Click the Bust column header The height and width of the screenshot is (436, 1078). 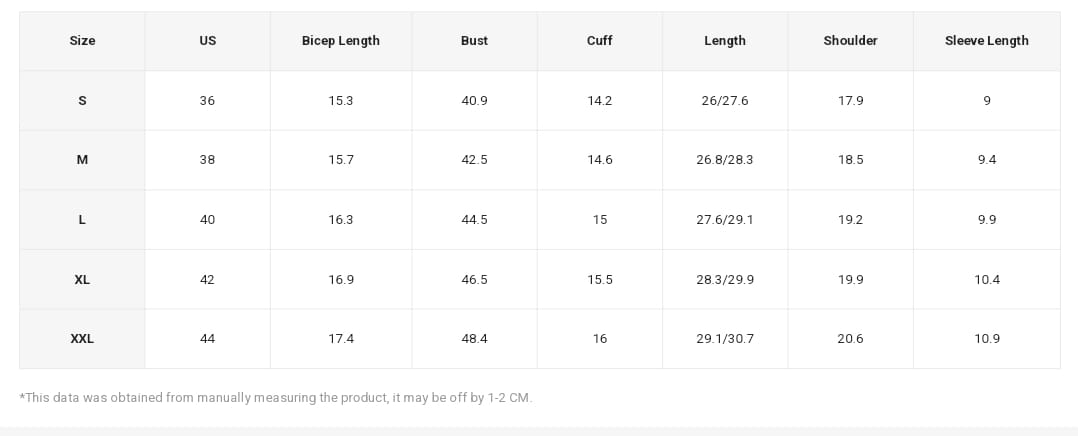474,41
